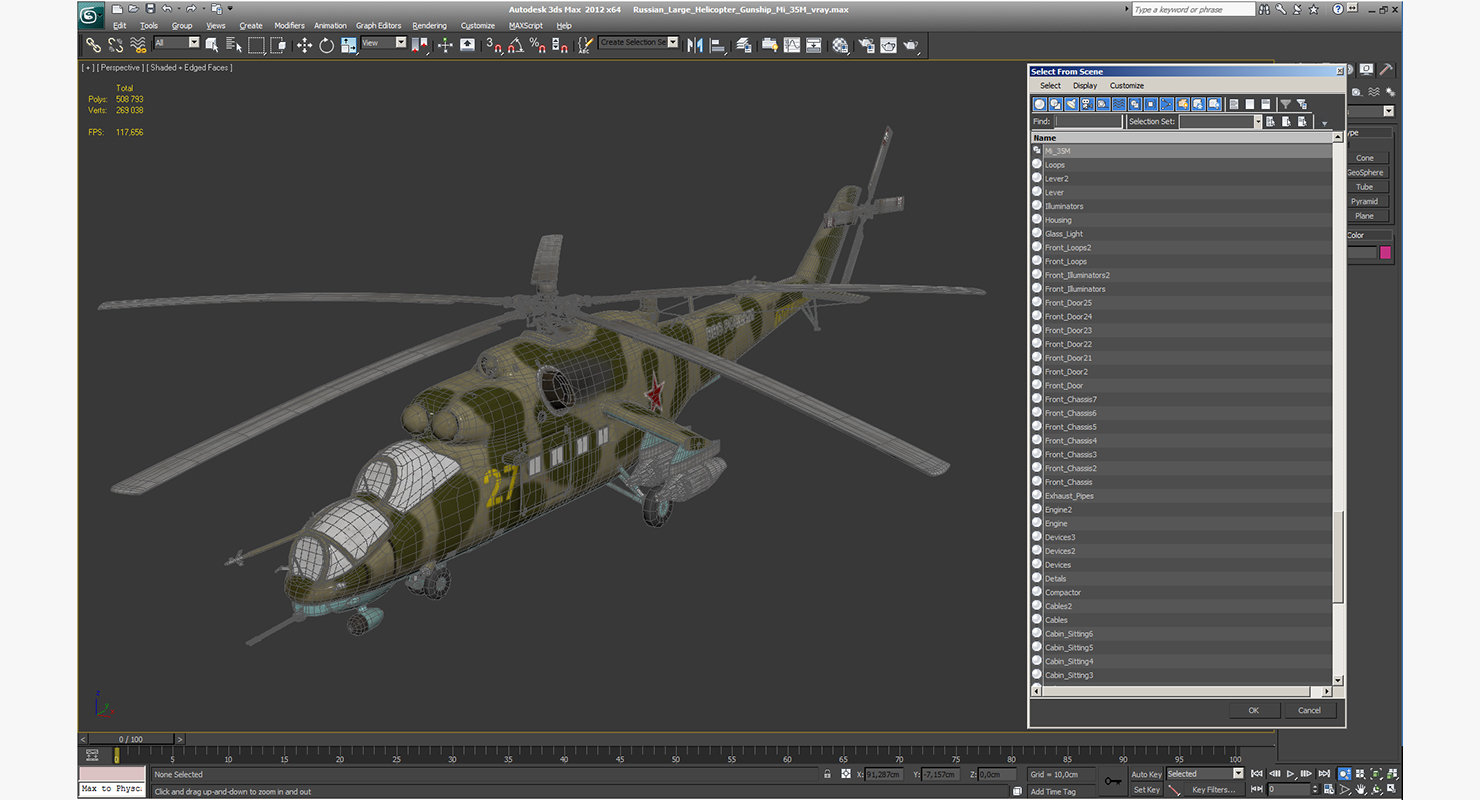
Task: Click the Unlink Selection tool
Action: pyautogui.click(x=116, y=45)
